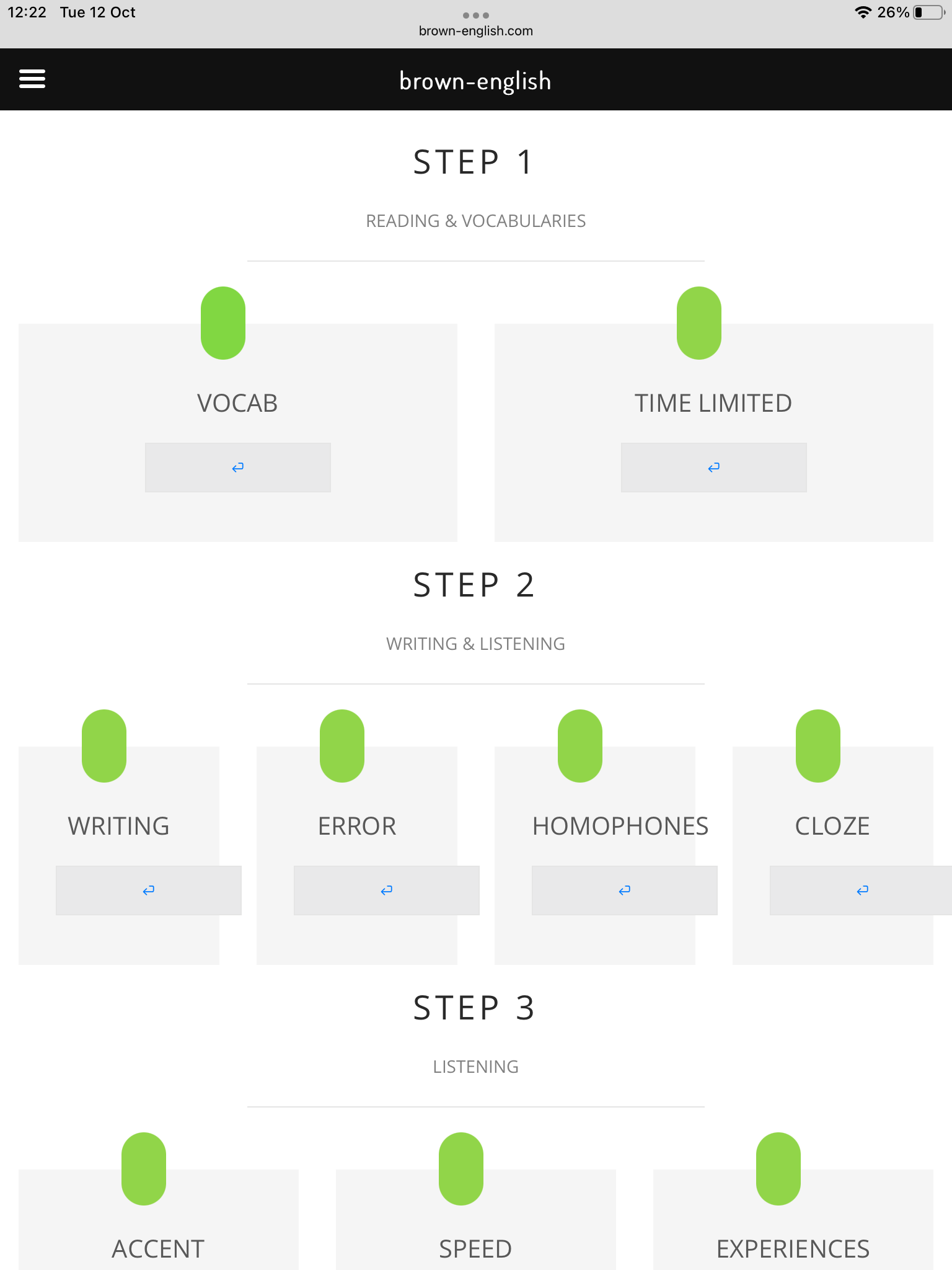
Task: Tap the green pill above EXPERIENCES
Action: (778, 1169)
